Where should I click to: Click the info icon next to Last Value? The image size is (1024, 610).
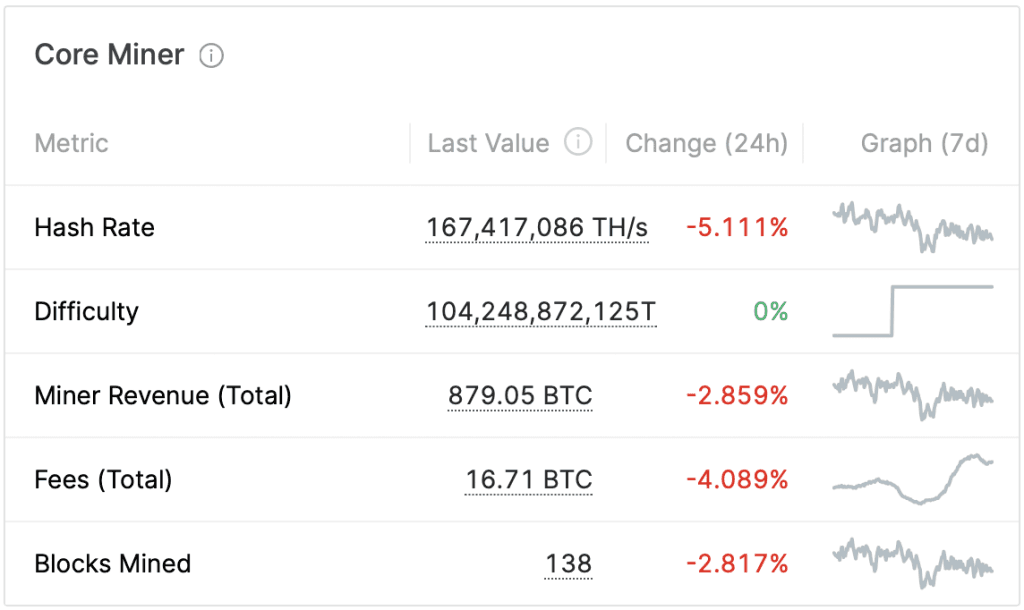coord(578,143)
